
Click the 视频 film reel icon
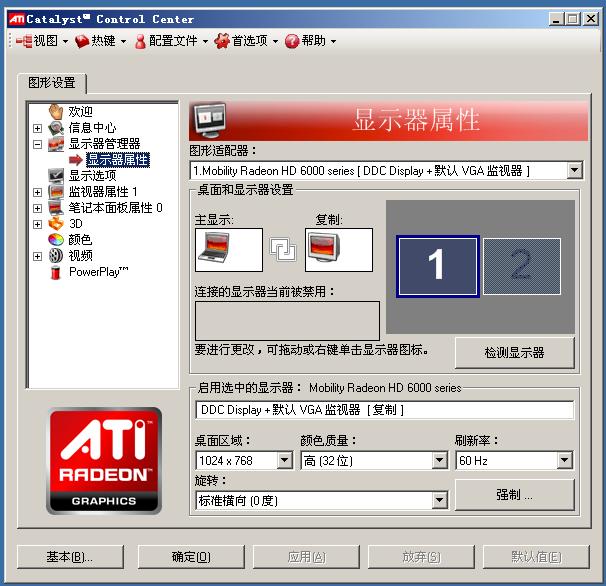[x=56, y=256]
